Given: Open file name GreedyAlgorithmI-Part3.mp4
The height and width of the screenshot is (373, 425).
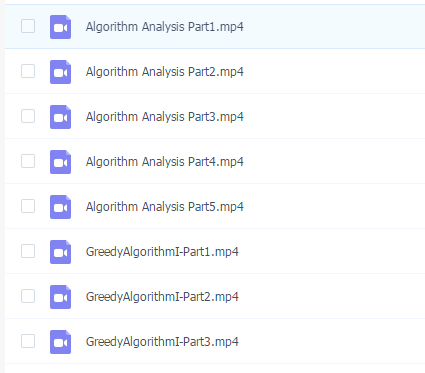Looking at the screenshot, I should (x=162, y=342).
